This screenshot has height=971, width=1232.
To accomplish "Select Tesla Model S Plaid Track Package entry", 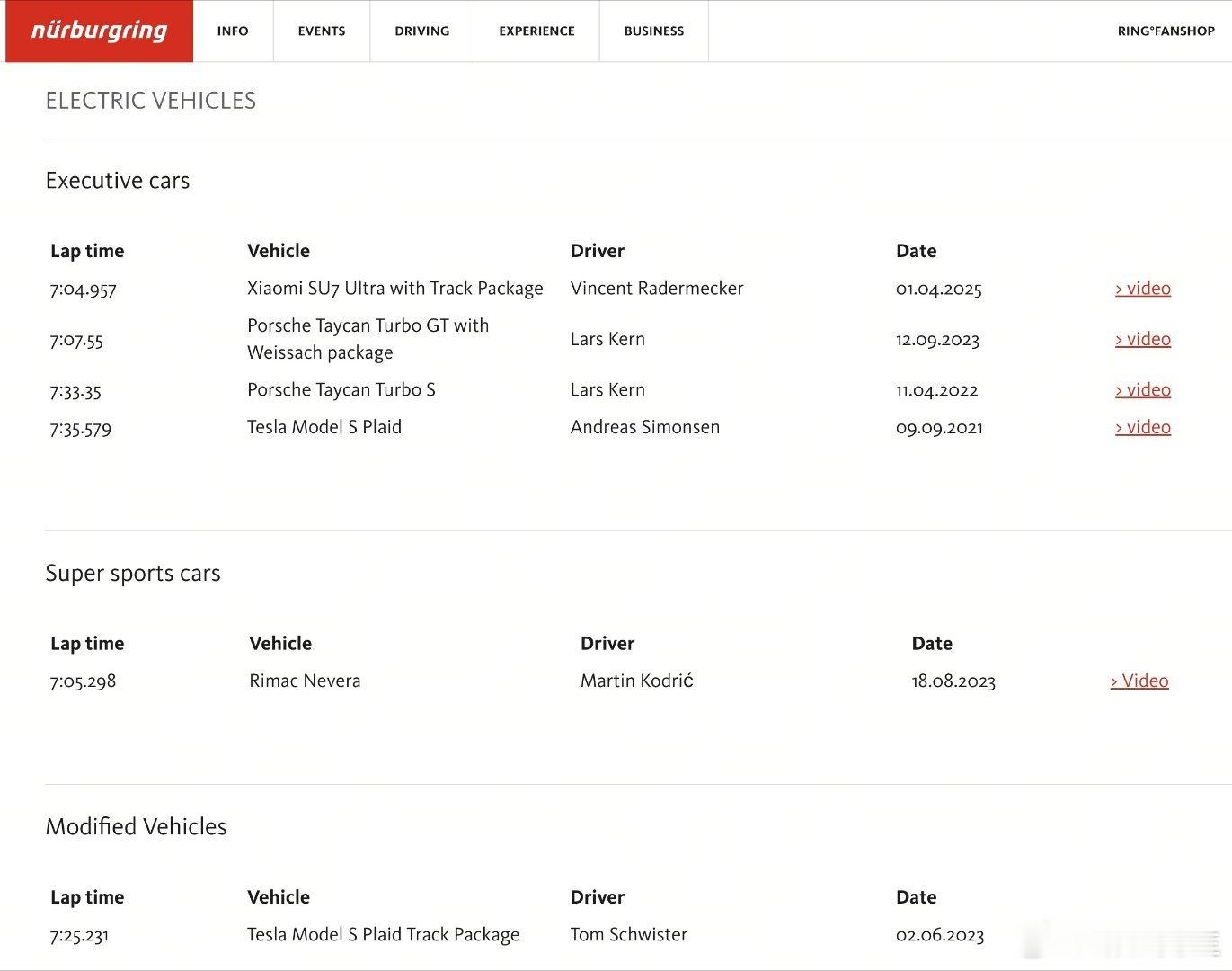I will point(384,935).
